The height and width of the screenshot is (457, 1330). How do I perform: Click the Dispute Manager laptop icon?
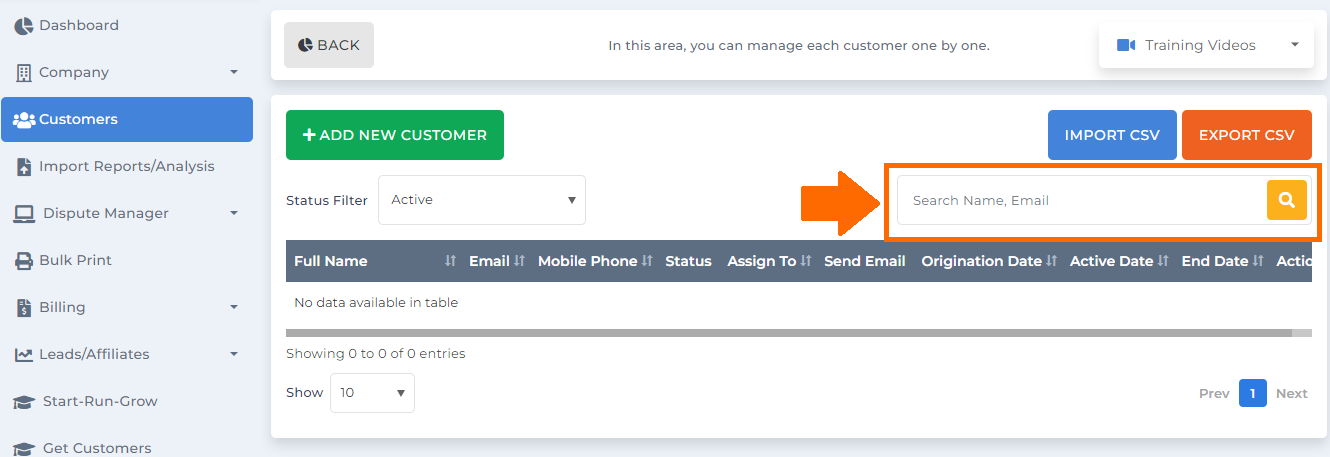click(x=25, y=214)
